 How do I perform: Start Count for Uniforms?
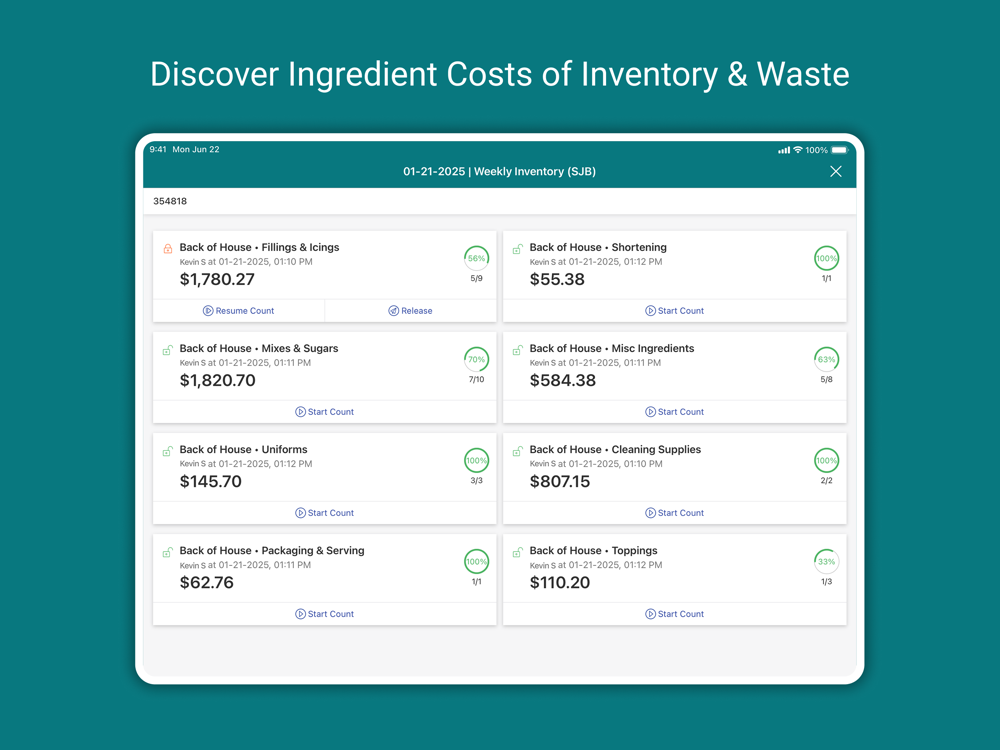[324, 513]
